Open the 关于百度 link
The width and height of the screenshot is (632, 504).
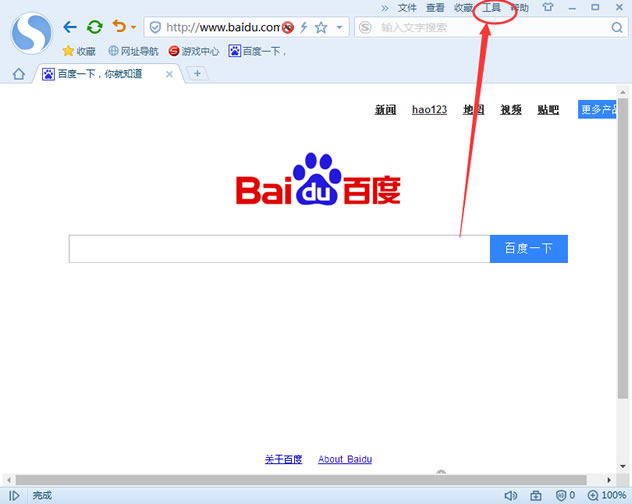click(x=283, y=459)
